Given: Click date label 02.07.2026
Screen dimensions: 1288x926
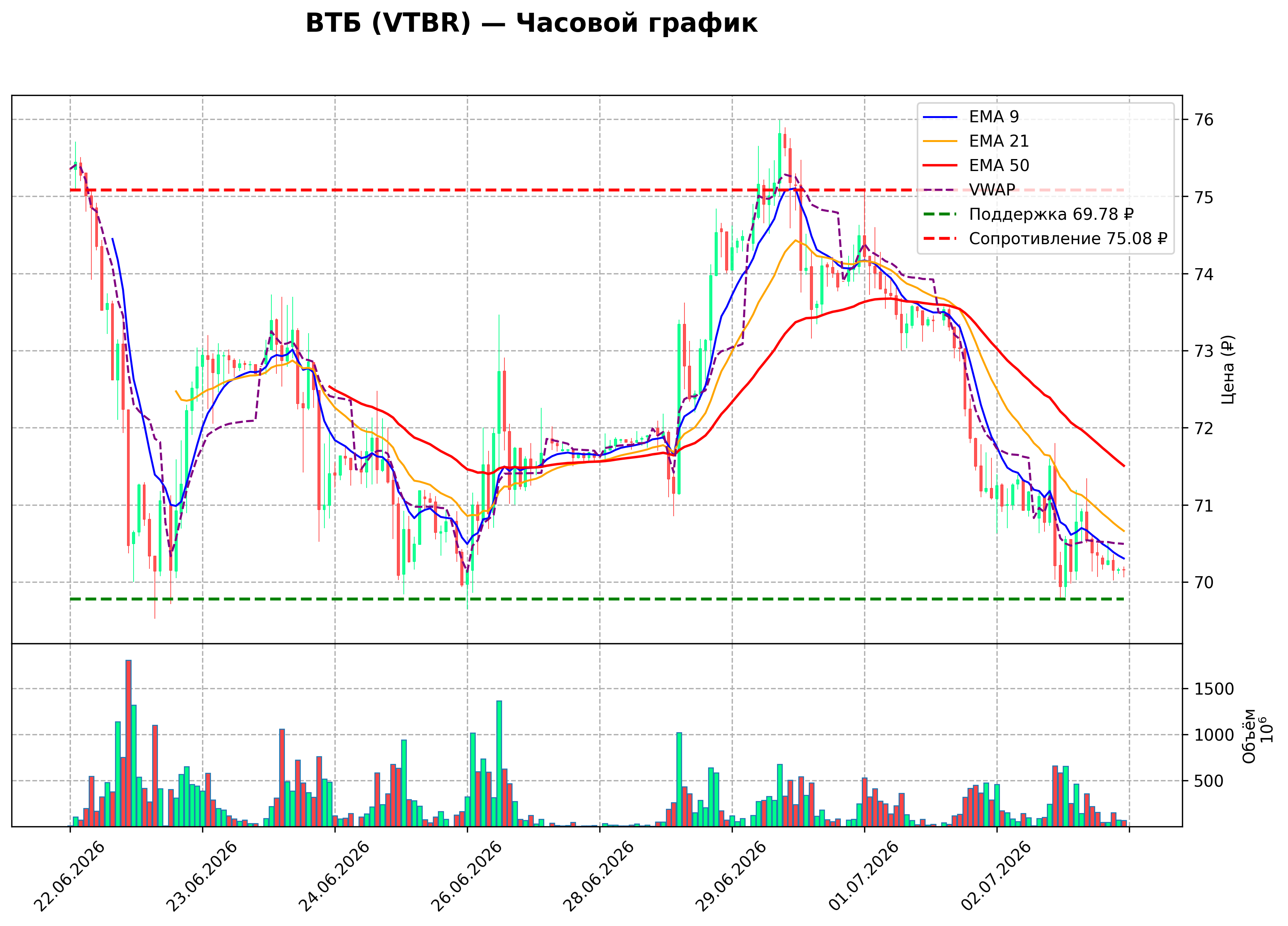Looking at the screenshot, I should pyautogui.click(x=996, y=876).
